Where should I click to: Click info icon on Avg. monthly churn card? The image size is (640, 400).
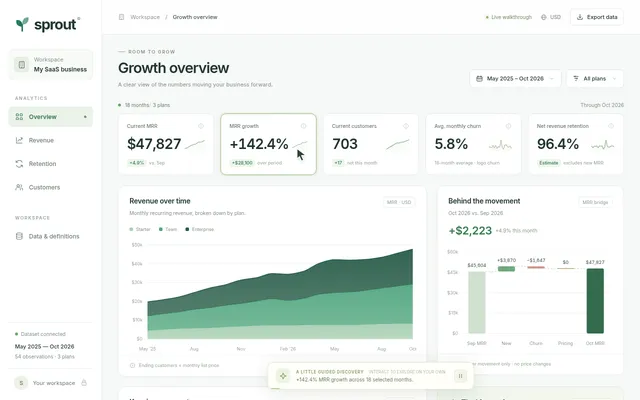[508, 126]
